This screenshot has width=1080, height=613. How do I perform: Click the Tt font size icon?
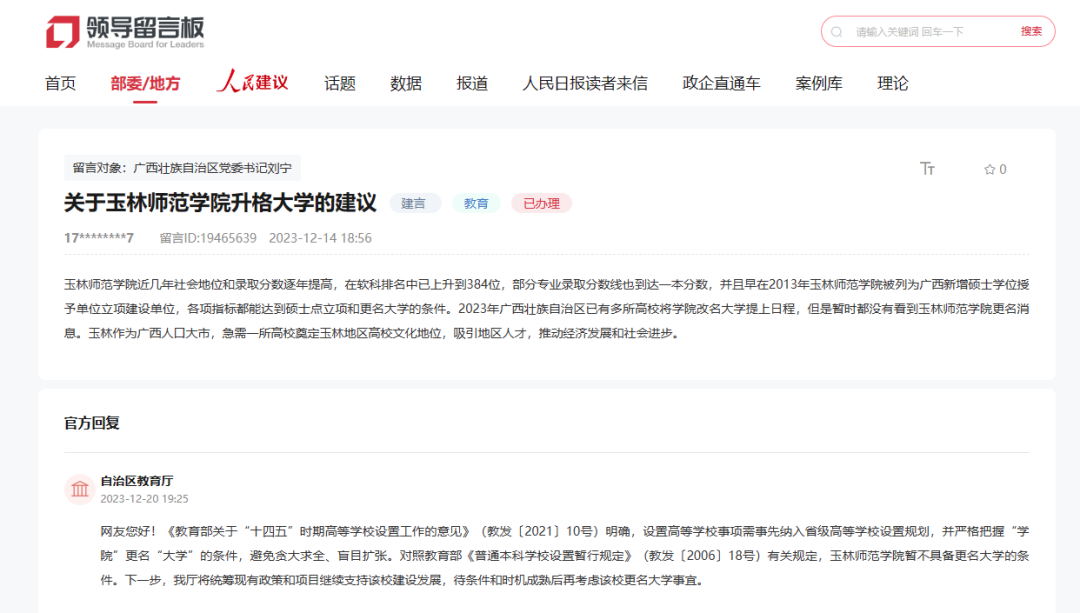point(928,169)
